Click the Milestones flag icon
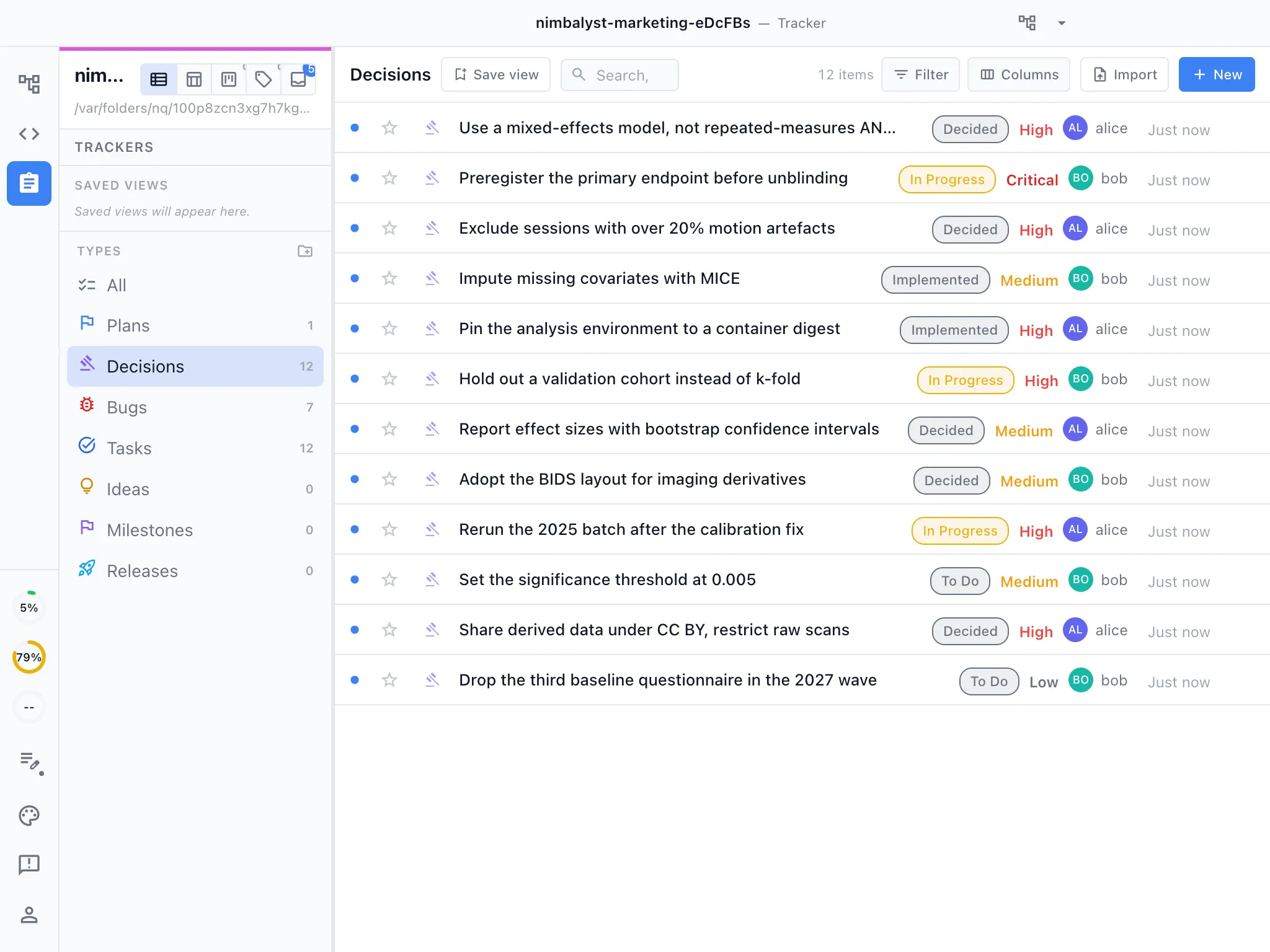 87,527
